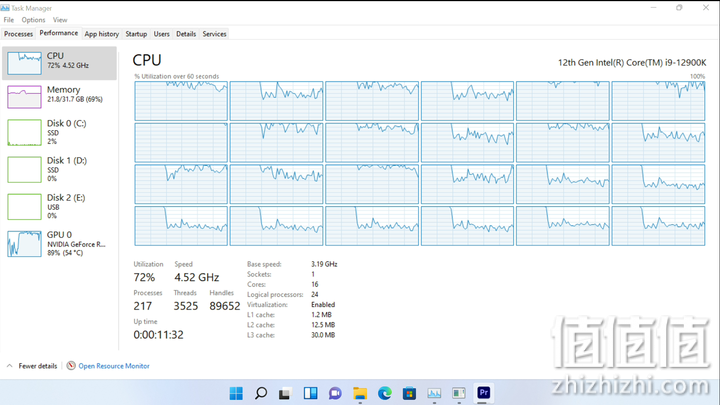Click the Logical processors value 24

click(x=315, y=294)
